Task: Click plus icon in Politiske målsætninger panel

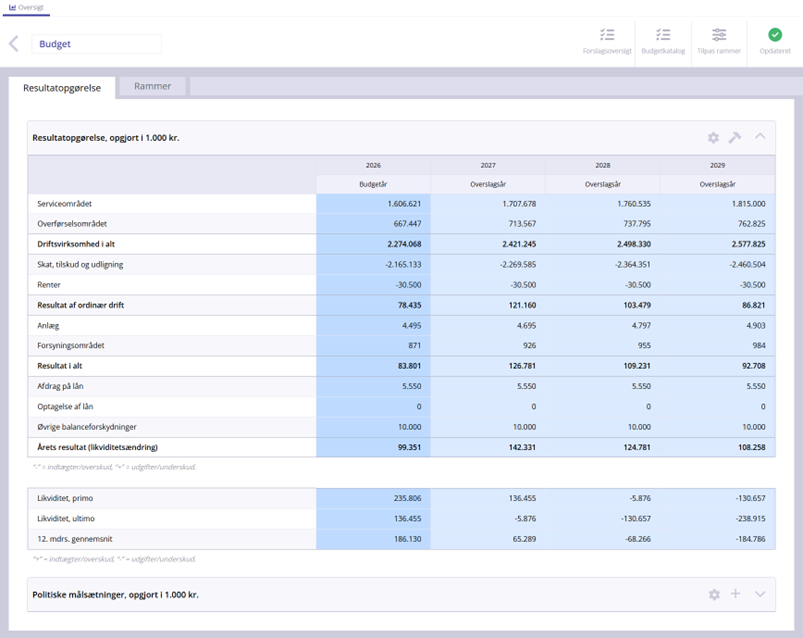Action: tap(736, 594)
